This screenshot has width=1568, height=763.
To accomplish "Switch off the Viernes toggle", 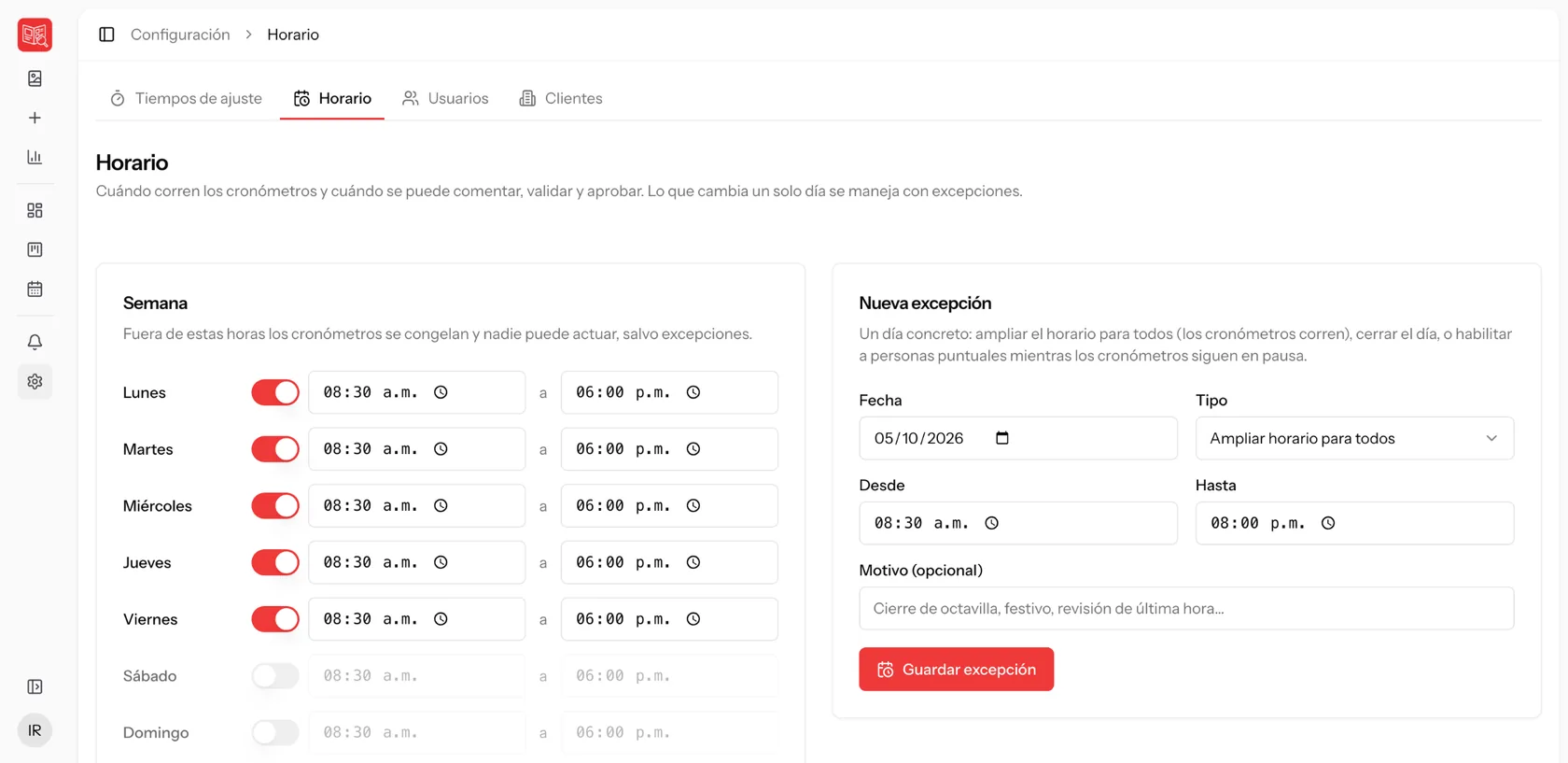I will point(275,619).
